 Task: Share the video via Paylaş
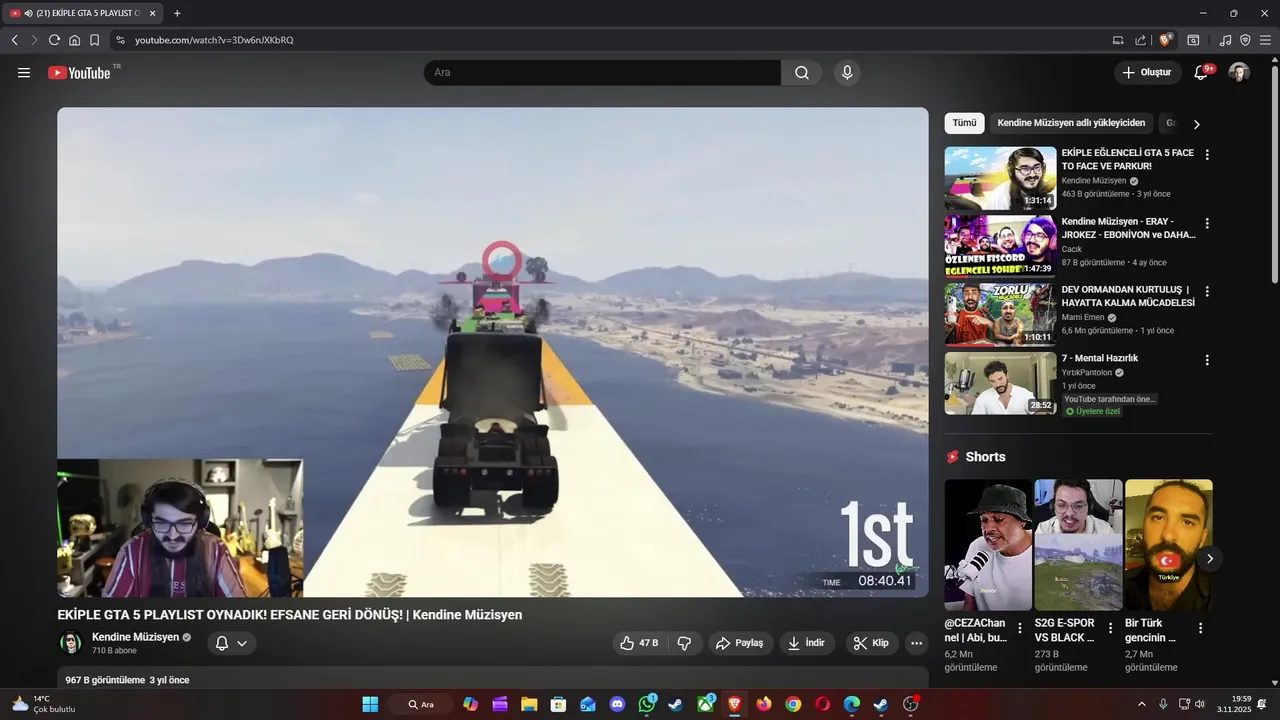(740, 643)
